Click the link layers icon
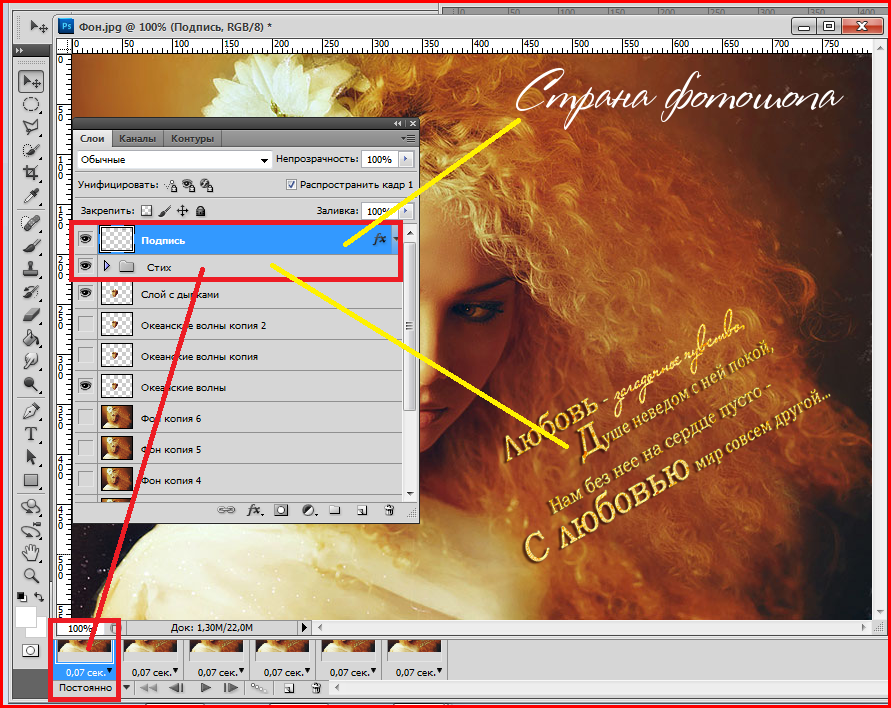Screen dimensions: 891x708 226,510
